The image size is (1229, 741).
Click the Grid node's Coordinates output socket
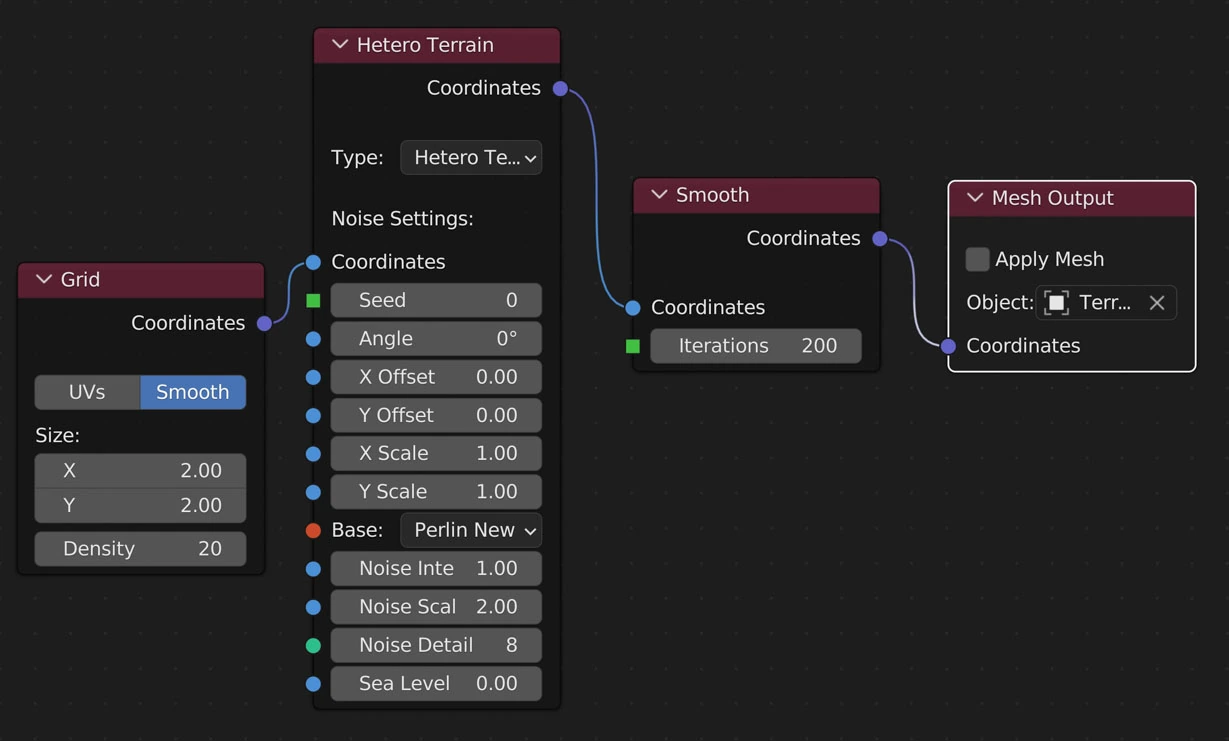pos(264,323)
